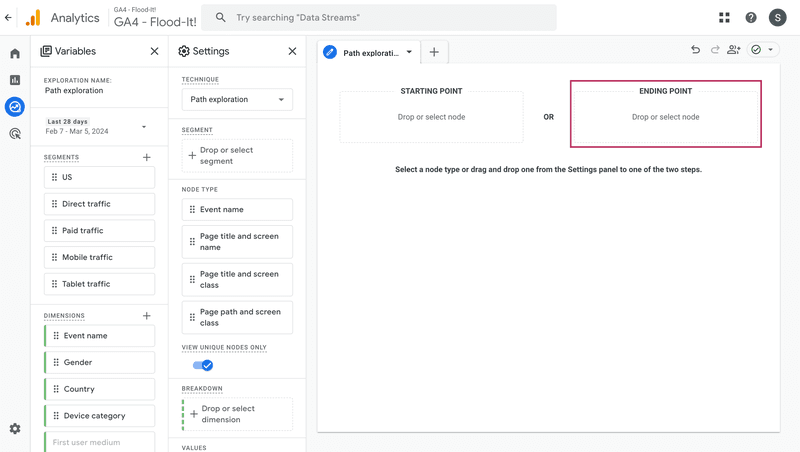Screen dimensions: 800x452
Task: Open the Path exploration tab dropdown arrow
Action: [x=409, y=52]
